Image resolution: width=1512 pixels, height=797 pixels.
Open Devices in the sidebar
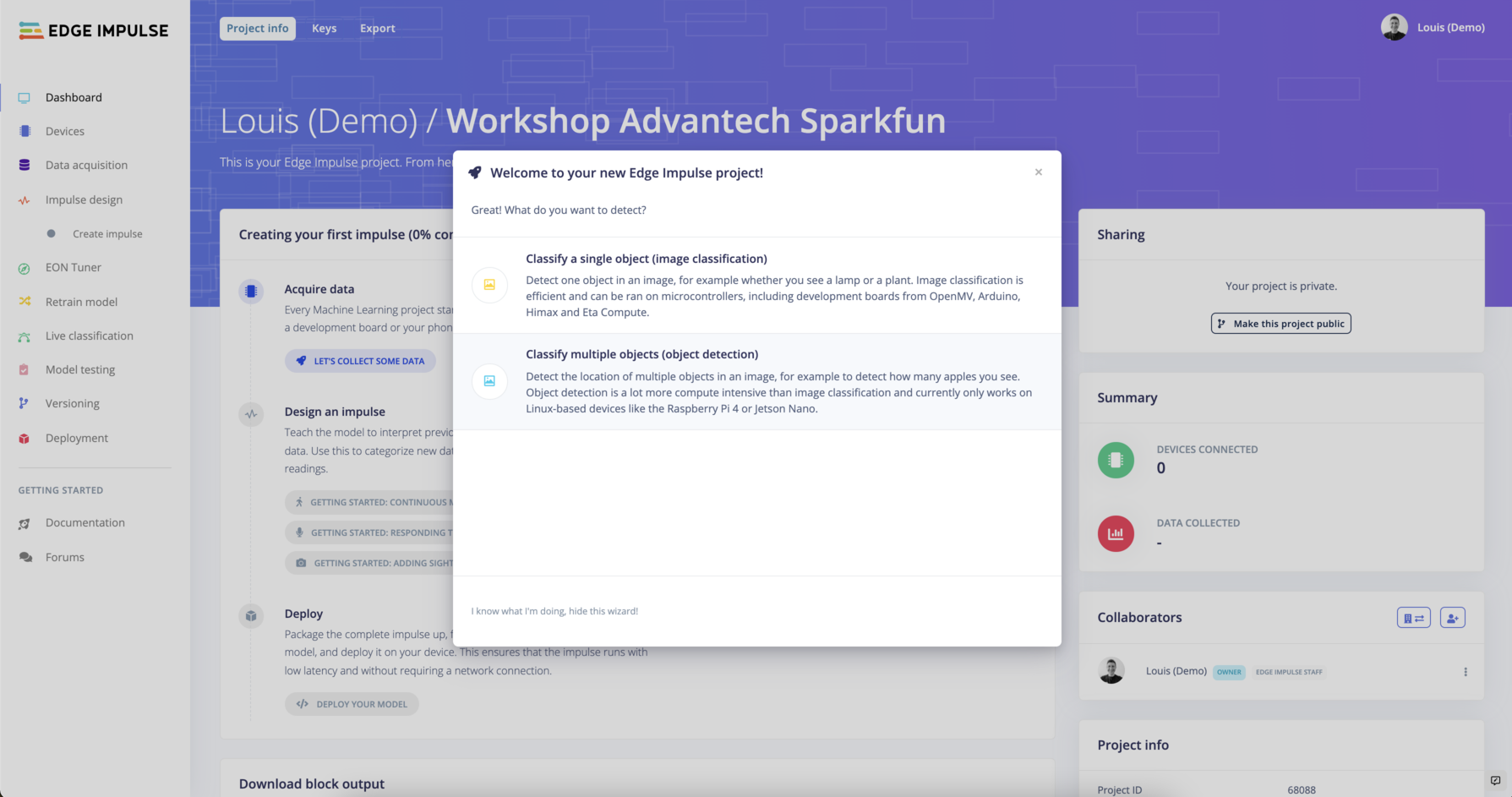point(65,132)
